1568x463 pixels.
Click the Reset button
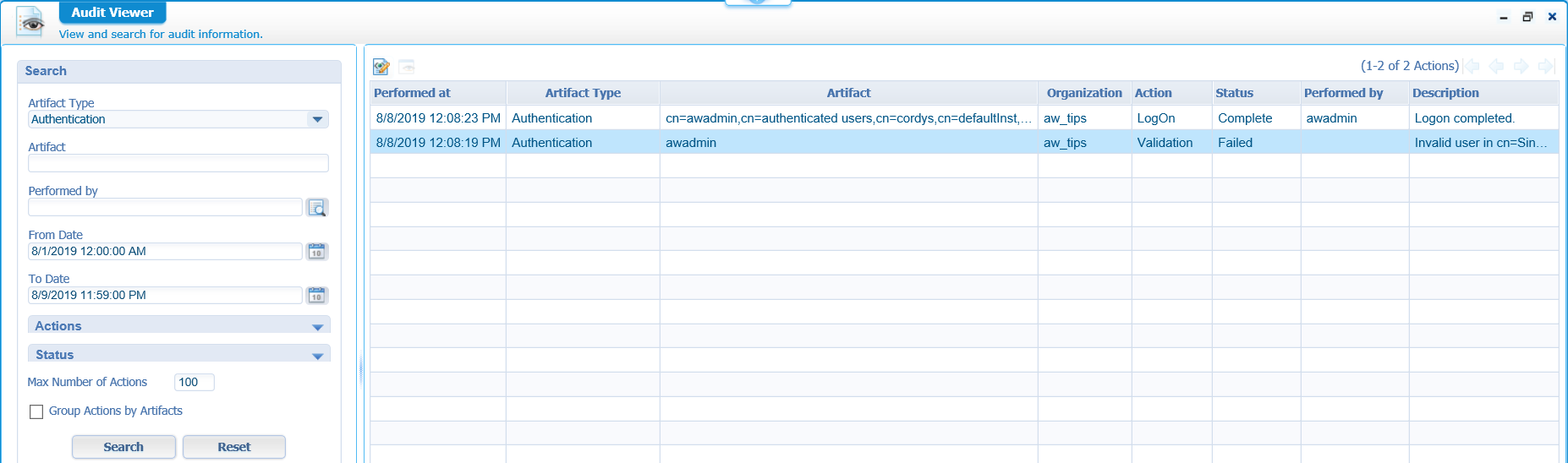point(234,447)
